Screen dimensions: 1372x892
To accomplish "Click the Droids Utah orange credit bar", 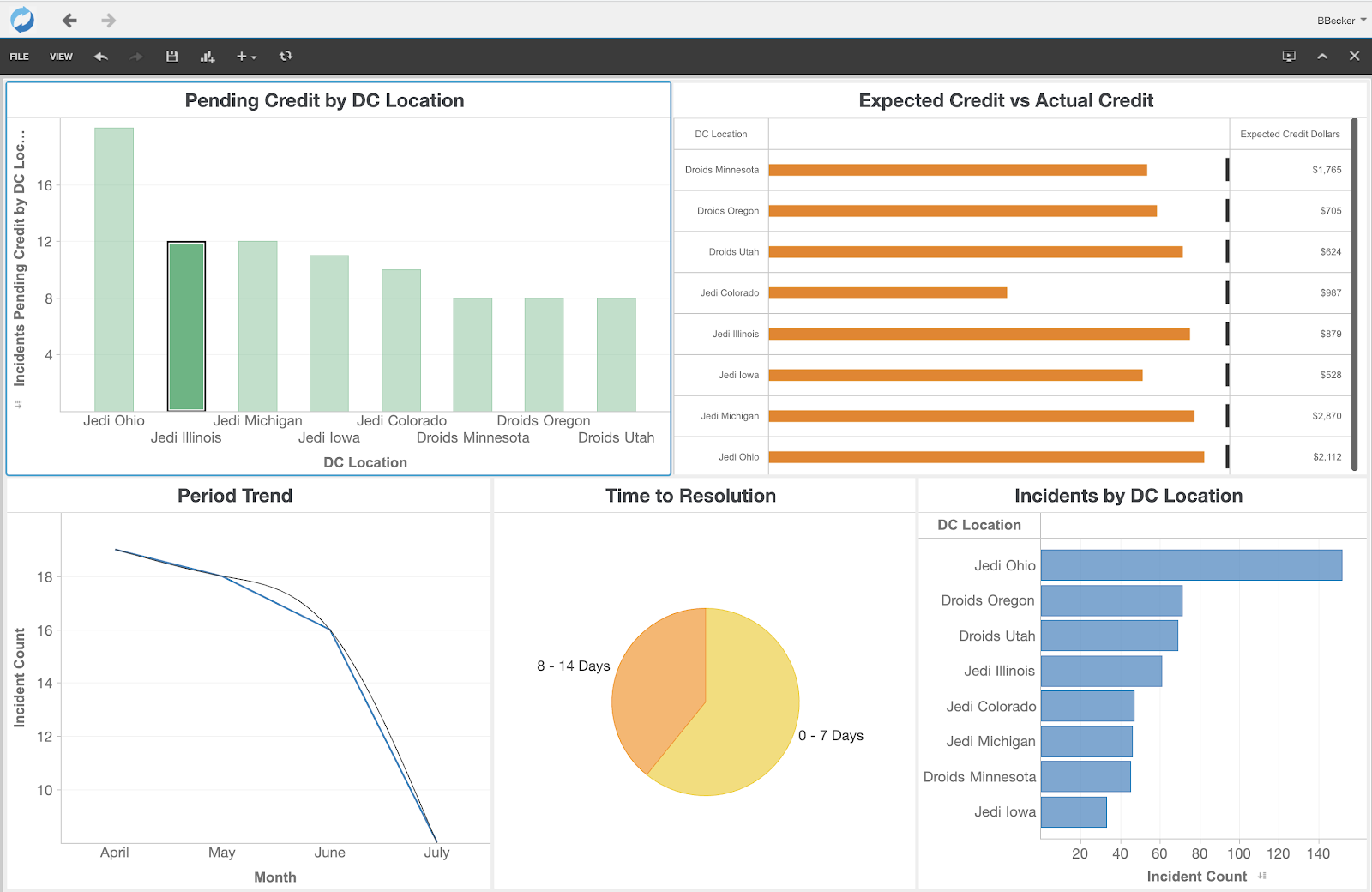I will (x=976, y=252).
